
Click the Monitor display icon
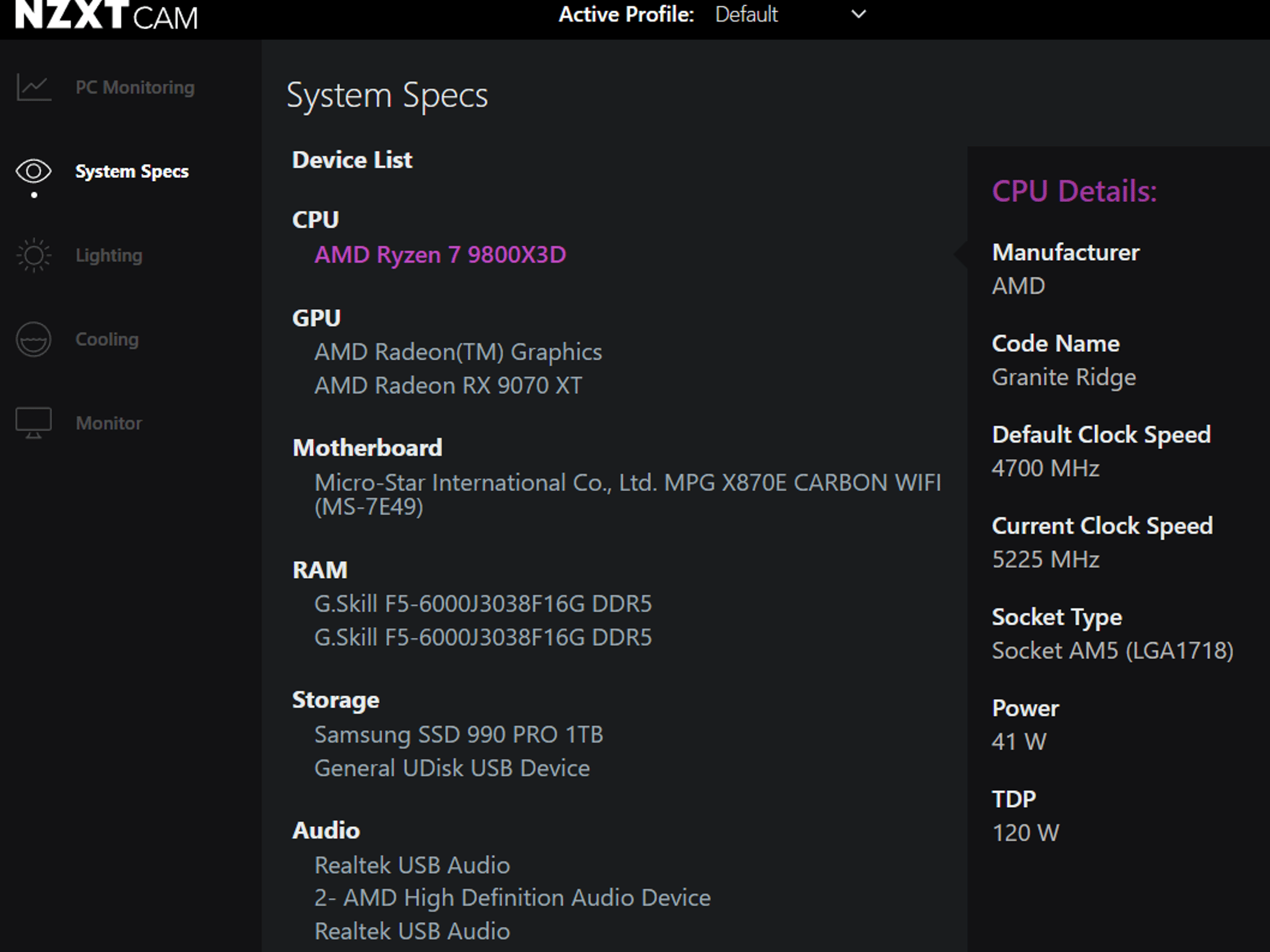pos(33,423)
